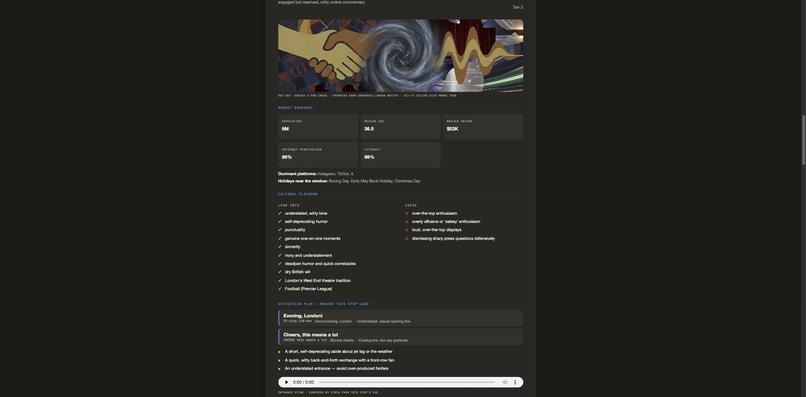Click 'understated, witty tone' list item
This screenshot has width=806, height=397.
(x=306, y=213)
